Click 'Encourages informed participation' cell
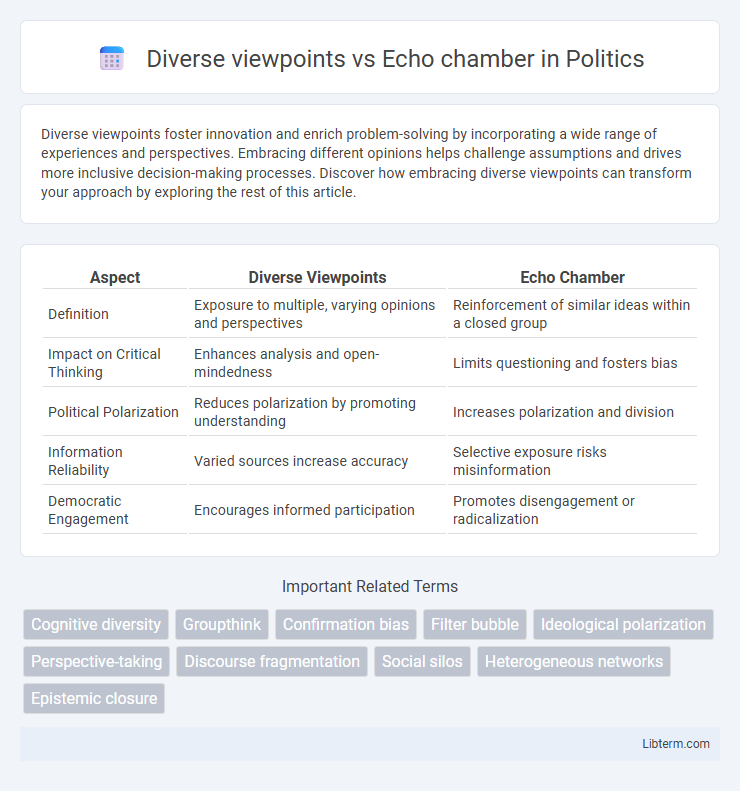Image resolution: width=740 pixels, height=791 pixels. (317, 510)
